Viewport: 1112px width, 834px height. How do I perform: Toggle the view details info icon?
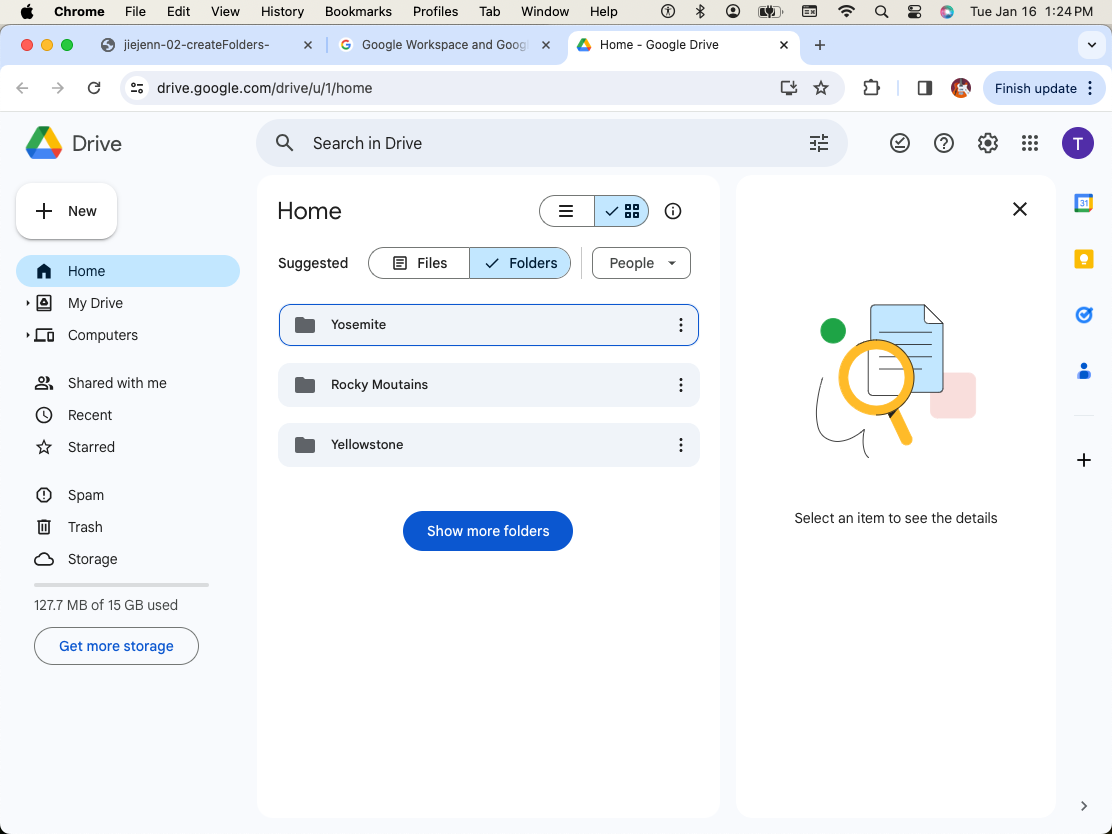672,211
